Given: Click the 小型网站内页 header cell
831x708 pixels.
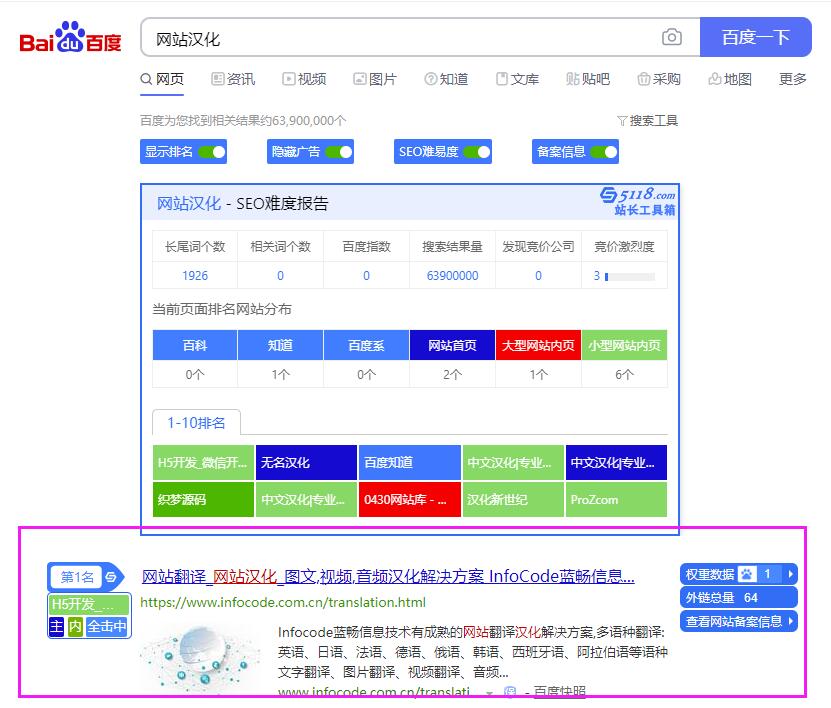Looking at the screenshot, I should coord(624,346).
